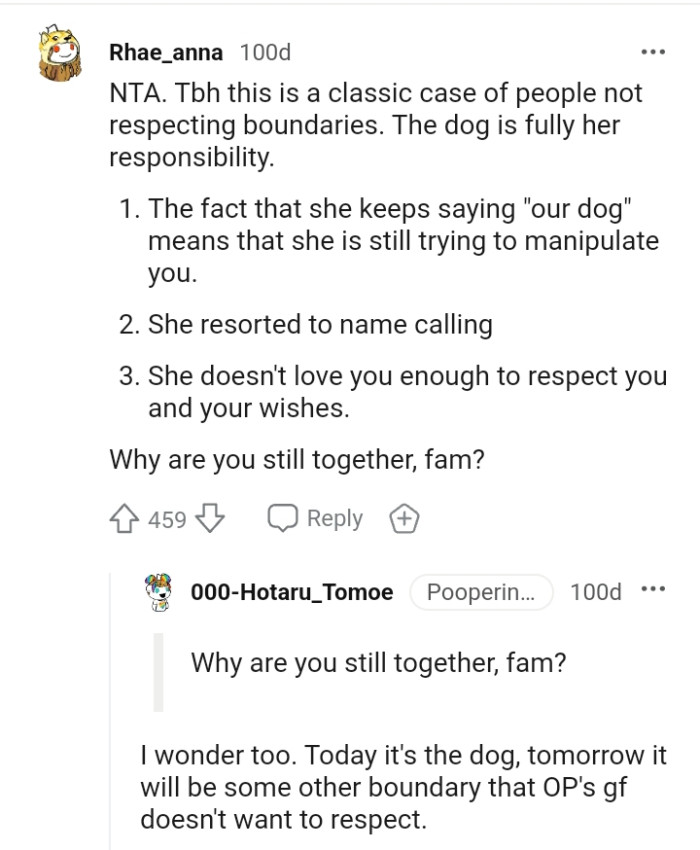The image size is (700, 850).
Task: Open overflow menu on Rhae_anna's comment
Action: [x=653, y=50]
